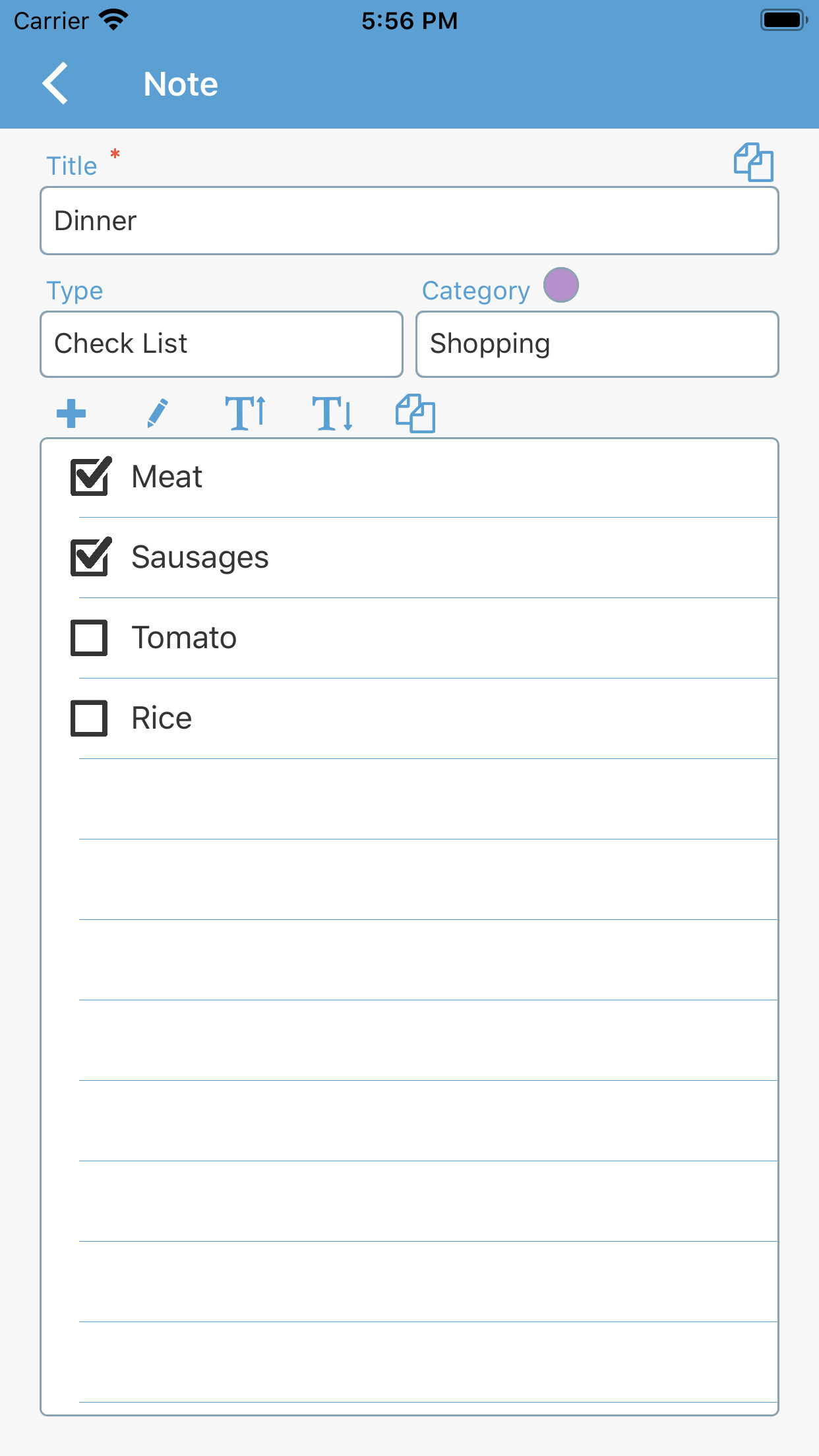Open the Category dropdown showing Shopping
The height and width of the screenshot is (1456, 819).
597,344
